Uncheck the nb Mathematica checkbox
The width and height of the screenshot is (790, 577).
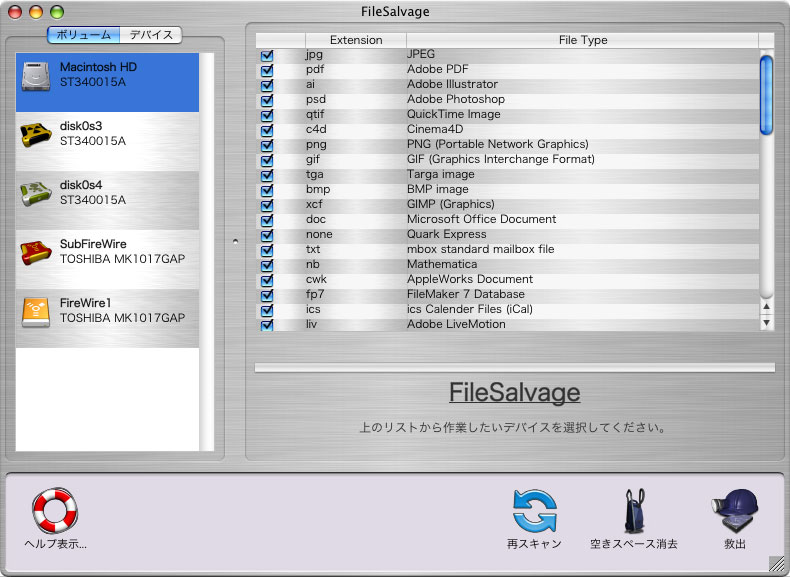[267, 265]
